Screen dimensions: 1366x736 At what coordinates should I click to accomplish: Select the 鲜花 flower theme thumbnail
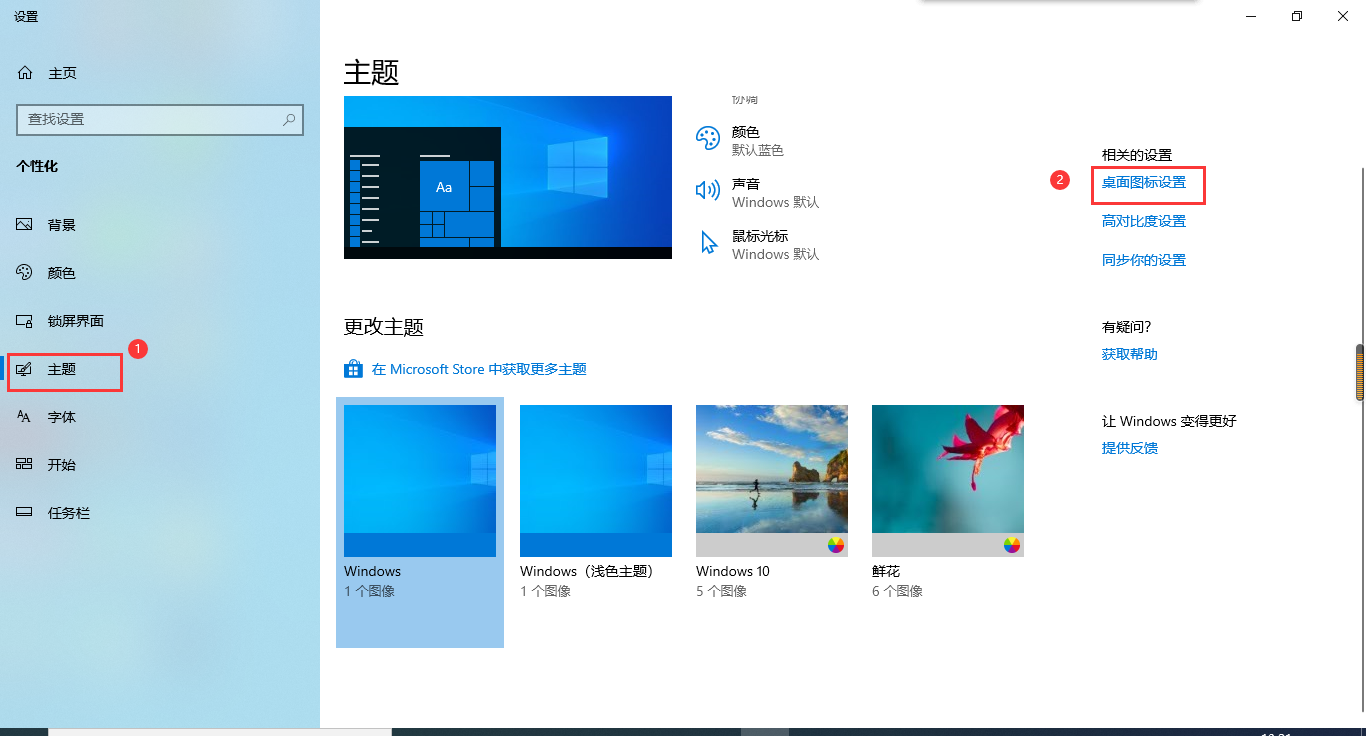tap(948, 481)
